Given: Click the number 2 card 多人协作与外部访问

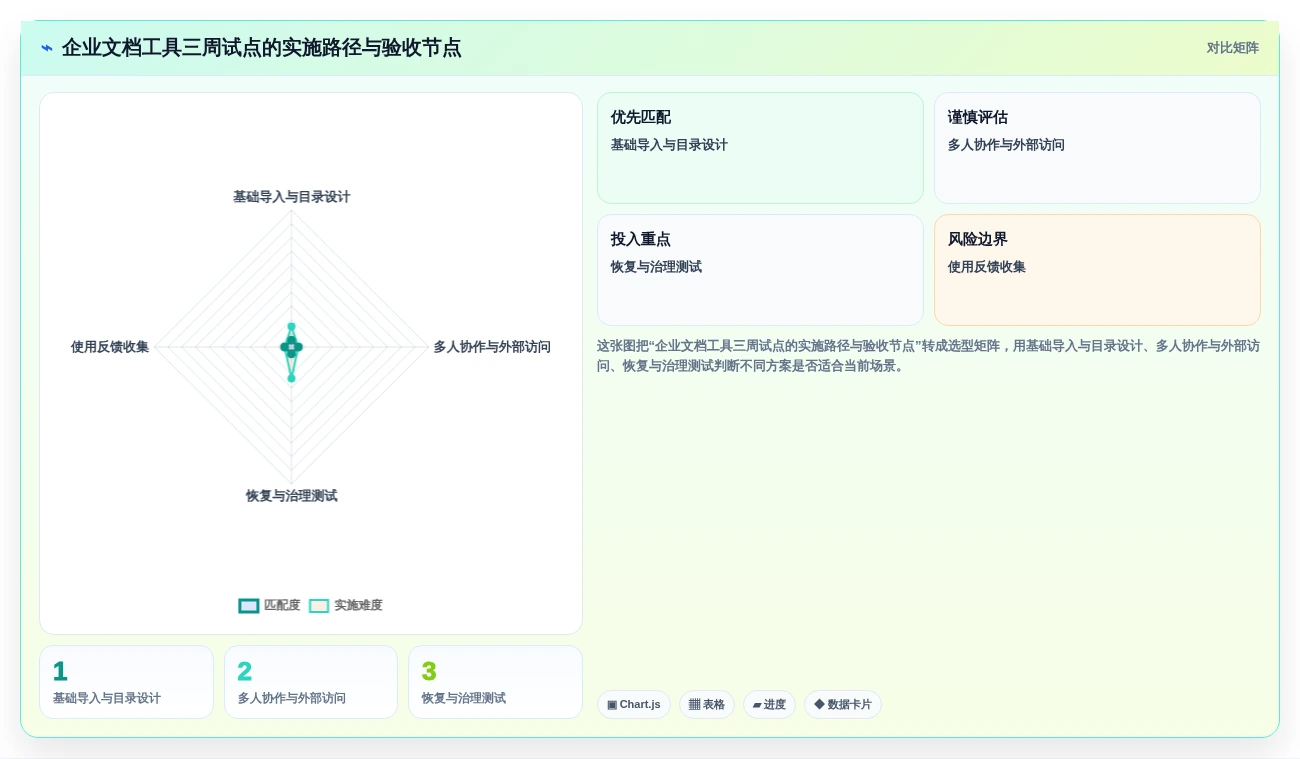Looking at the screenshot, I should click(311, 682).
